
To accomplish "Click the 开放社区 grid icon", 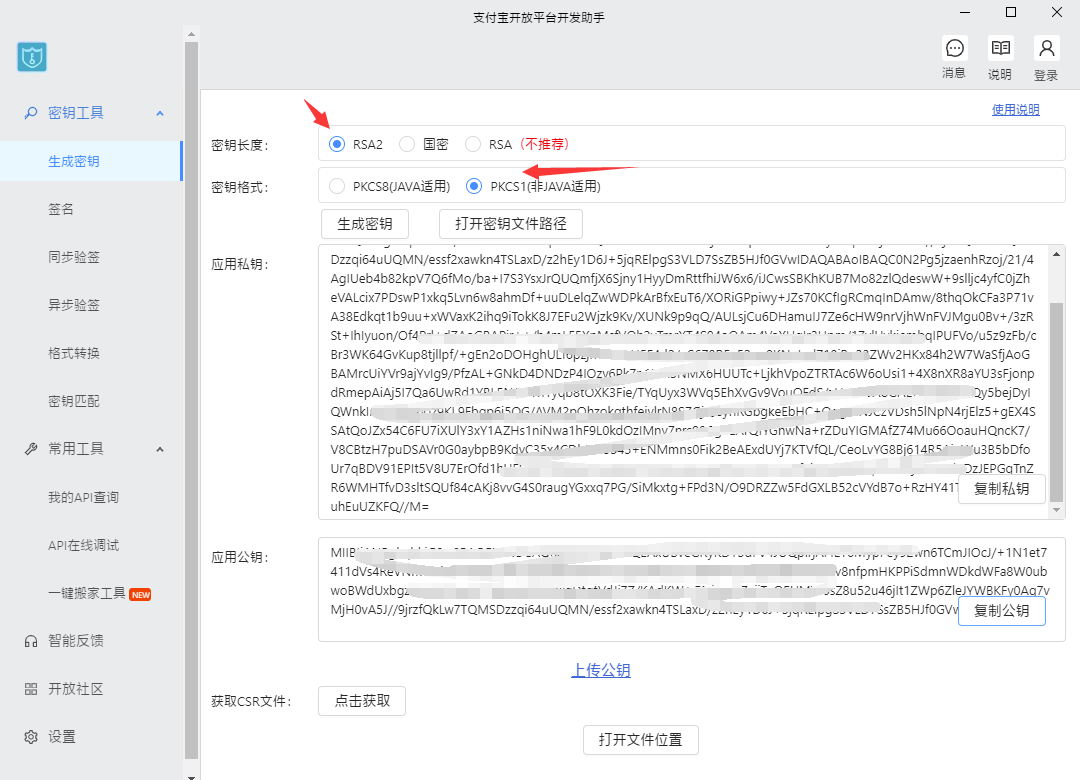I will [x=31, y=689].
